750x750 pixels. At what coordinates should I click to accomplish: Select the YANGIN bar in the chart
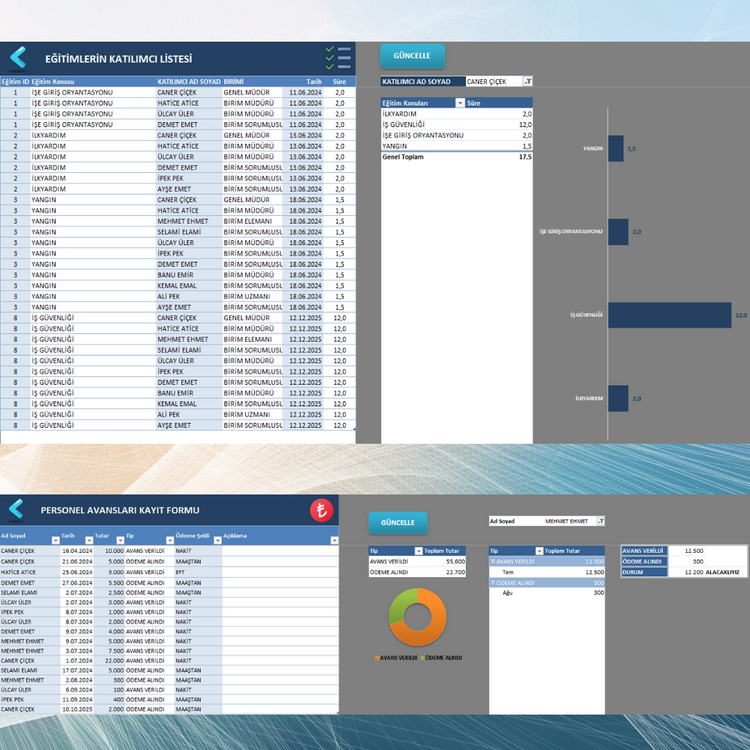tap(616, 148)
